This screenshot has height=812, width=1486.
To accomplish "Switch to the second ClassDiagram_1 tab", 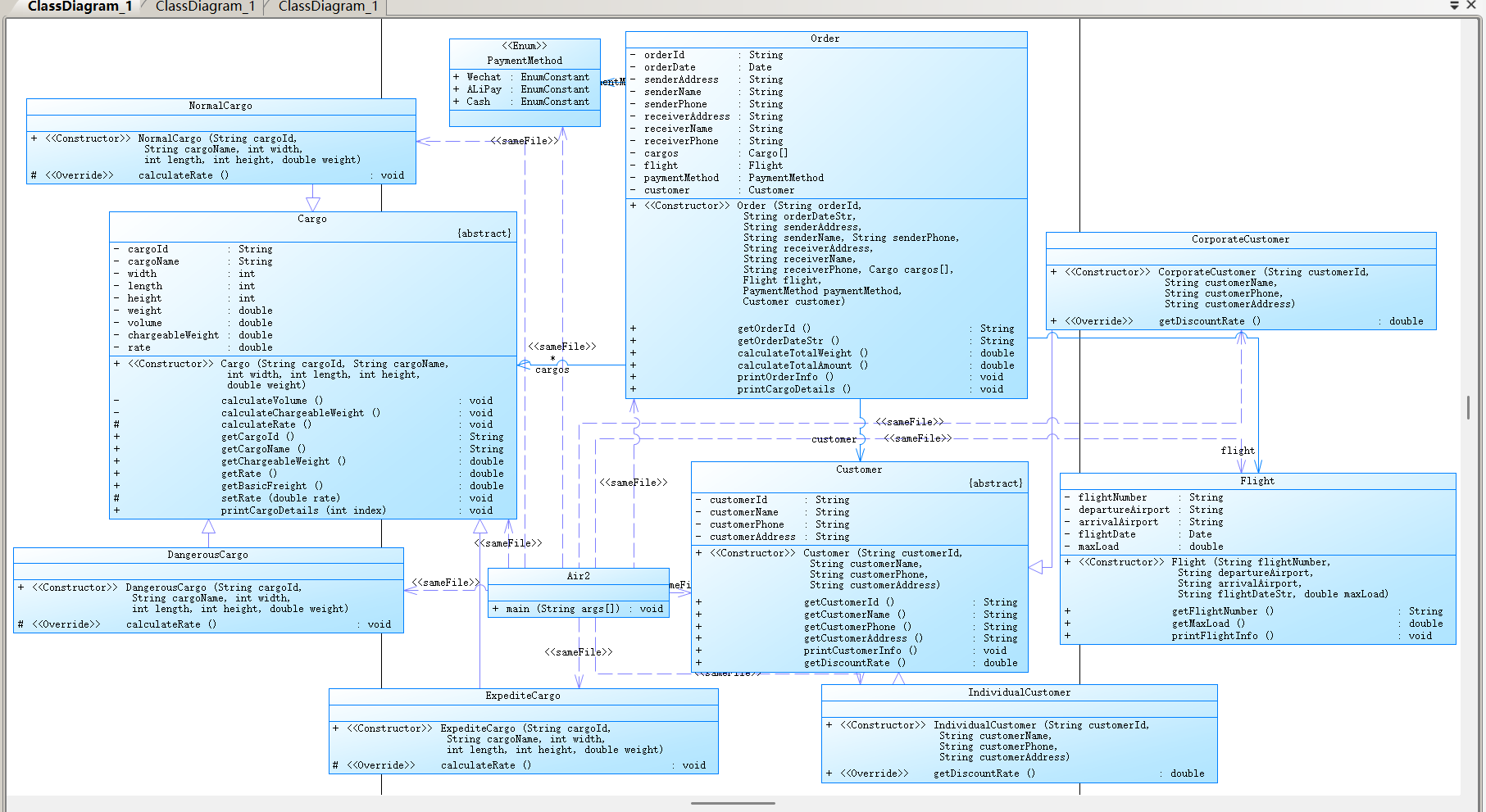I will tap(205, 7).
